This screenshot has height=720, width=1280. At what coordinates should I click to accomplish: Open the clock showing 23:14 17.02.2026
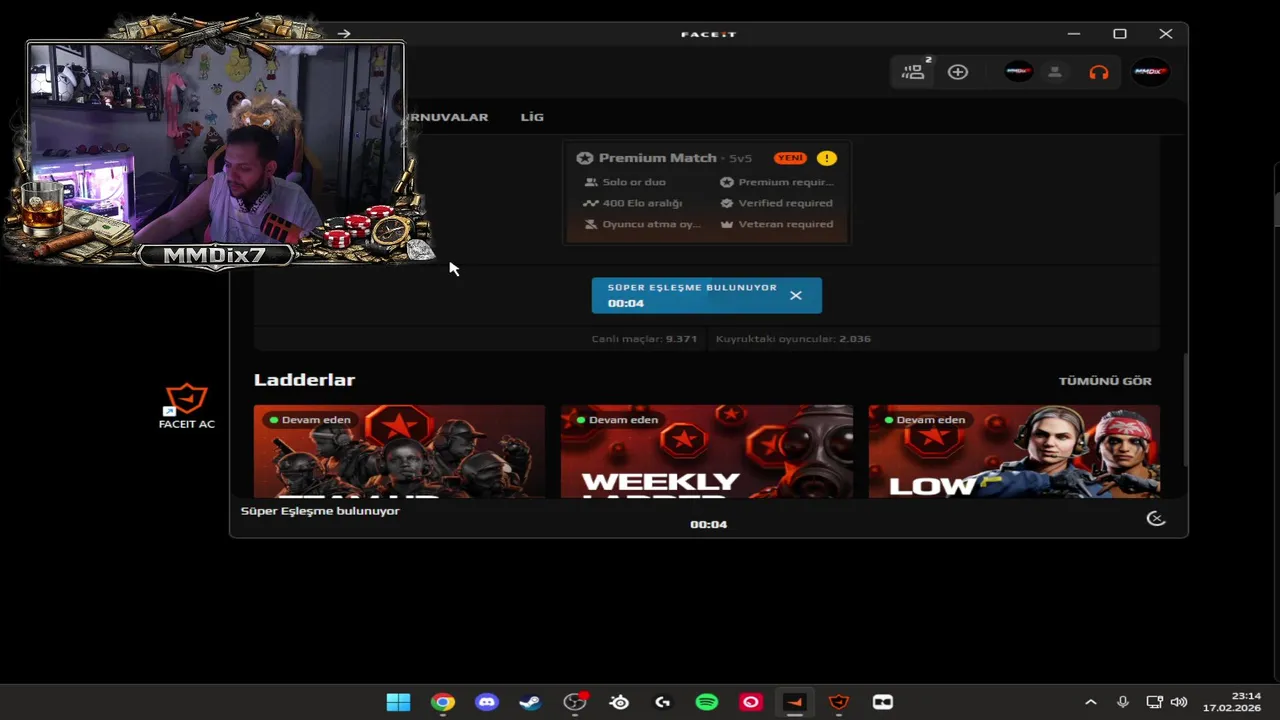click(x=1232, y=702)
